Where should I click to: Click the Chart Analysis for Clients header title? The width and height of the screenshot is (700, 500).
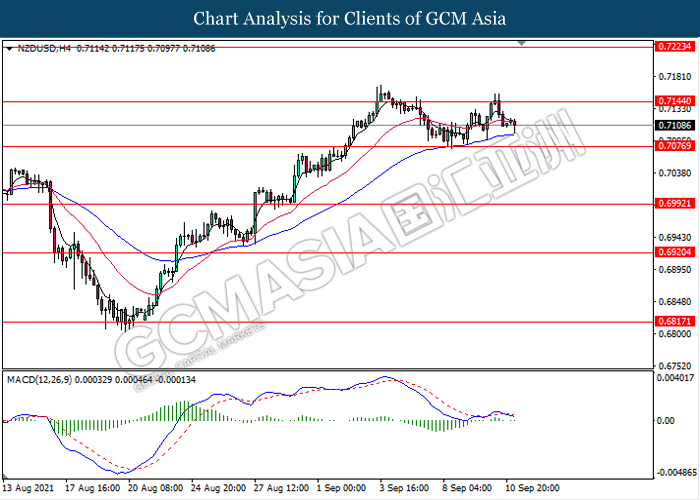coord(350,19)
